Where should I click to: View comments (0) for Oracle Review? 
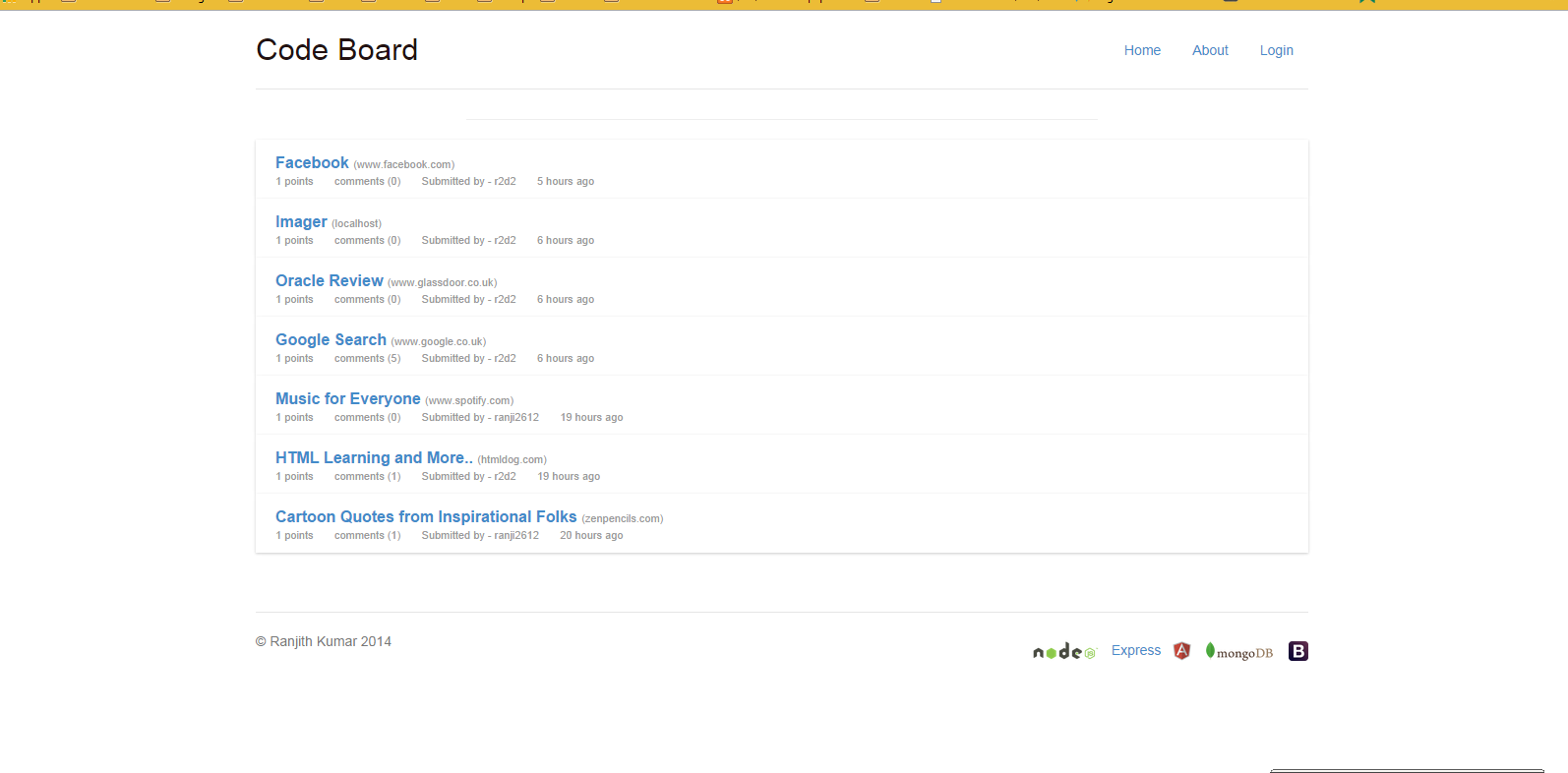(x=368, y=299)
